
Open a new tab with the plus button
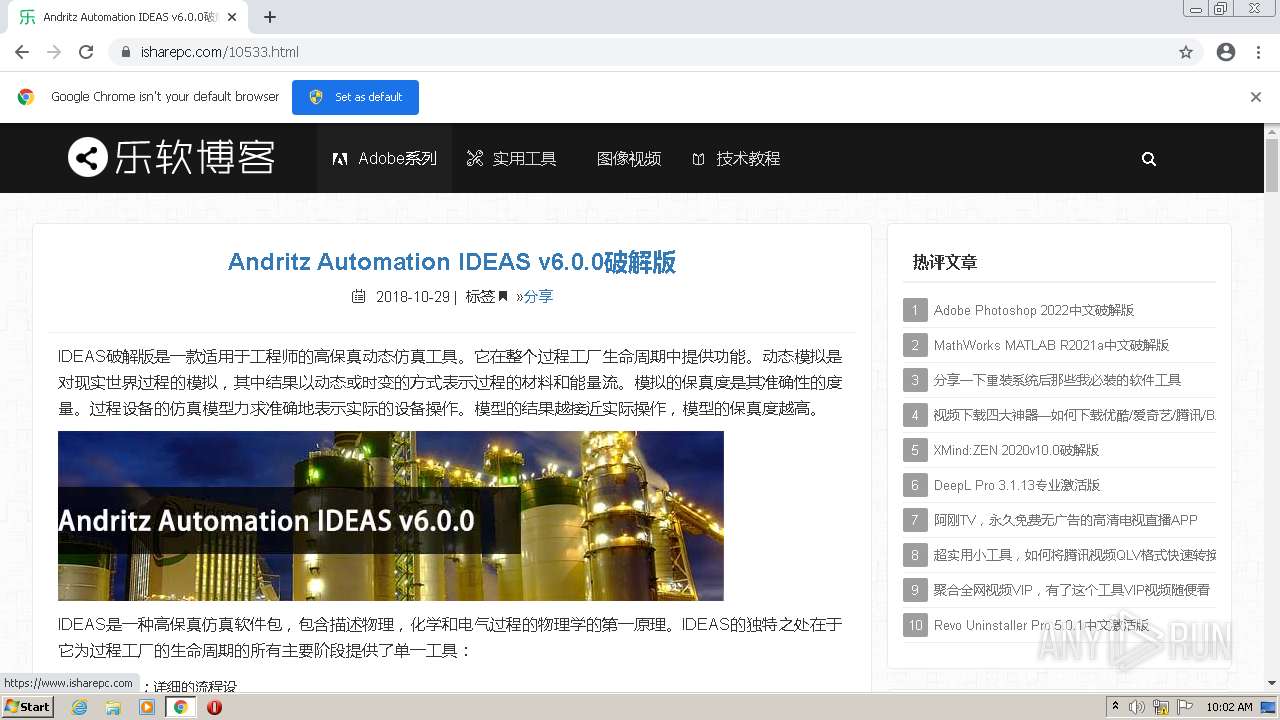[x=270, y=17]
